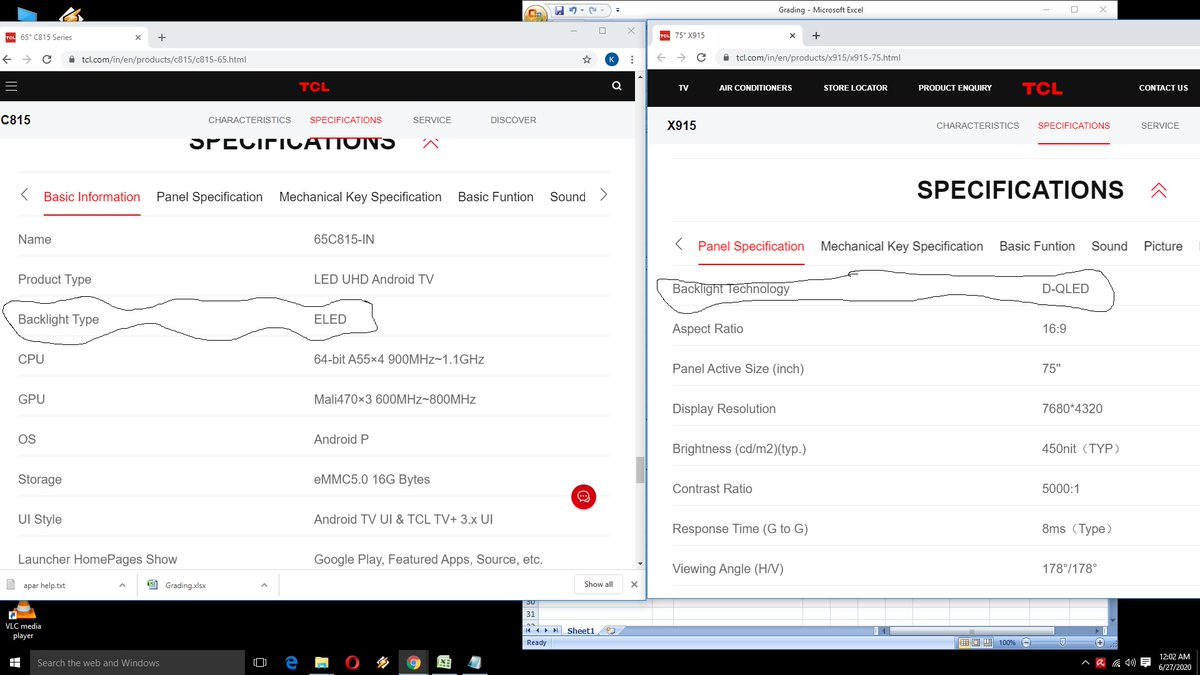
Task: Click the Excel icon on the taskbar
Action: [x=444, y=662]
